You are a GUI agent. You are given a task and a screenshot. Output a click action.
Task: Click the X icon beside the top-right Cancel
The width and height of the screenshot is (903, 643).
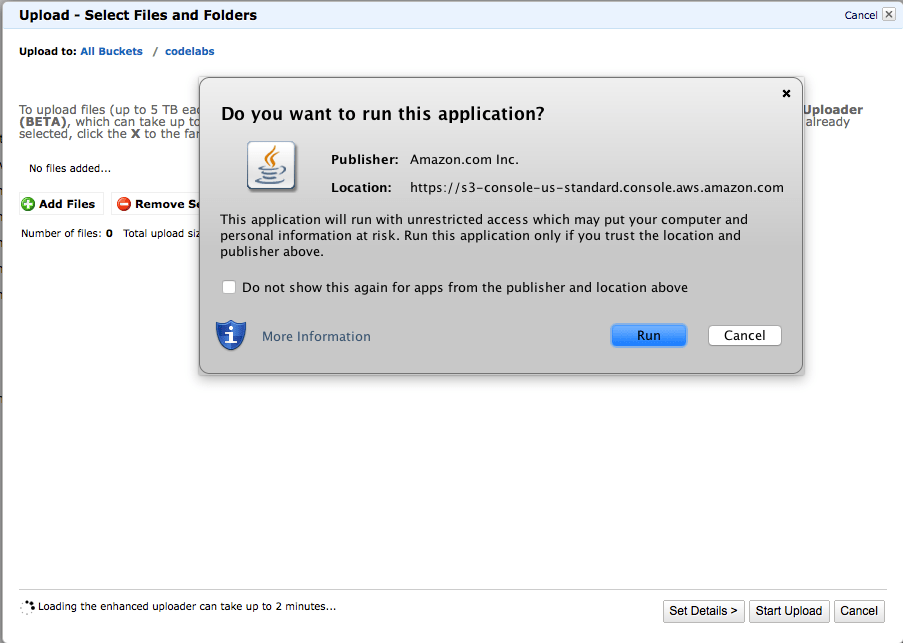pos(888,15)
